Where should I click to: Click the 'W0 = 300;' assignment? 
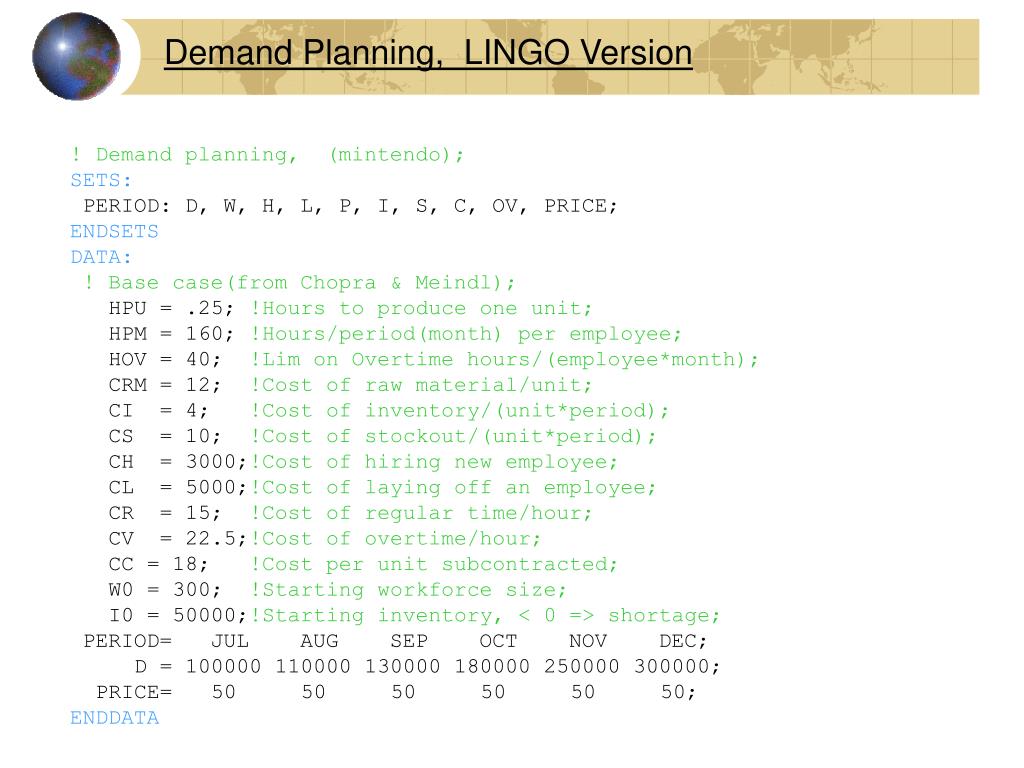point(165,590)
